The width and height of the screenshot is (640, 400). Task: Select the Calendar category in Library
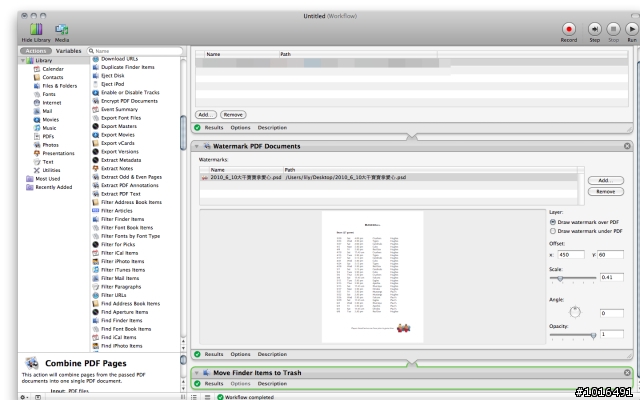(52, 69)
